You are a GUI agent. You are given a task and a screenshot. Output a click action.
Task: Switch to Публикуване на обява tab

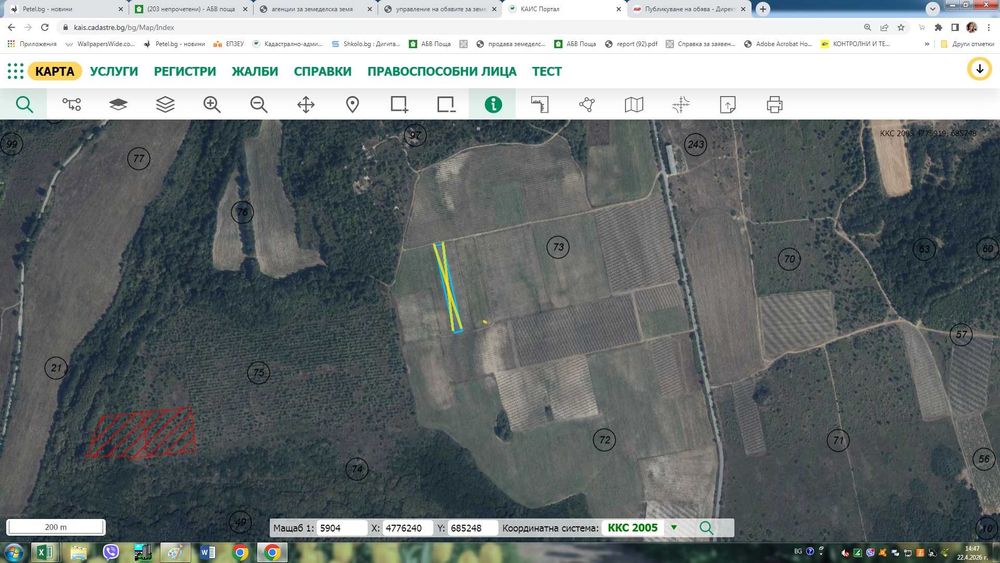click(x=689, y=9)
